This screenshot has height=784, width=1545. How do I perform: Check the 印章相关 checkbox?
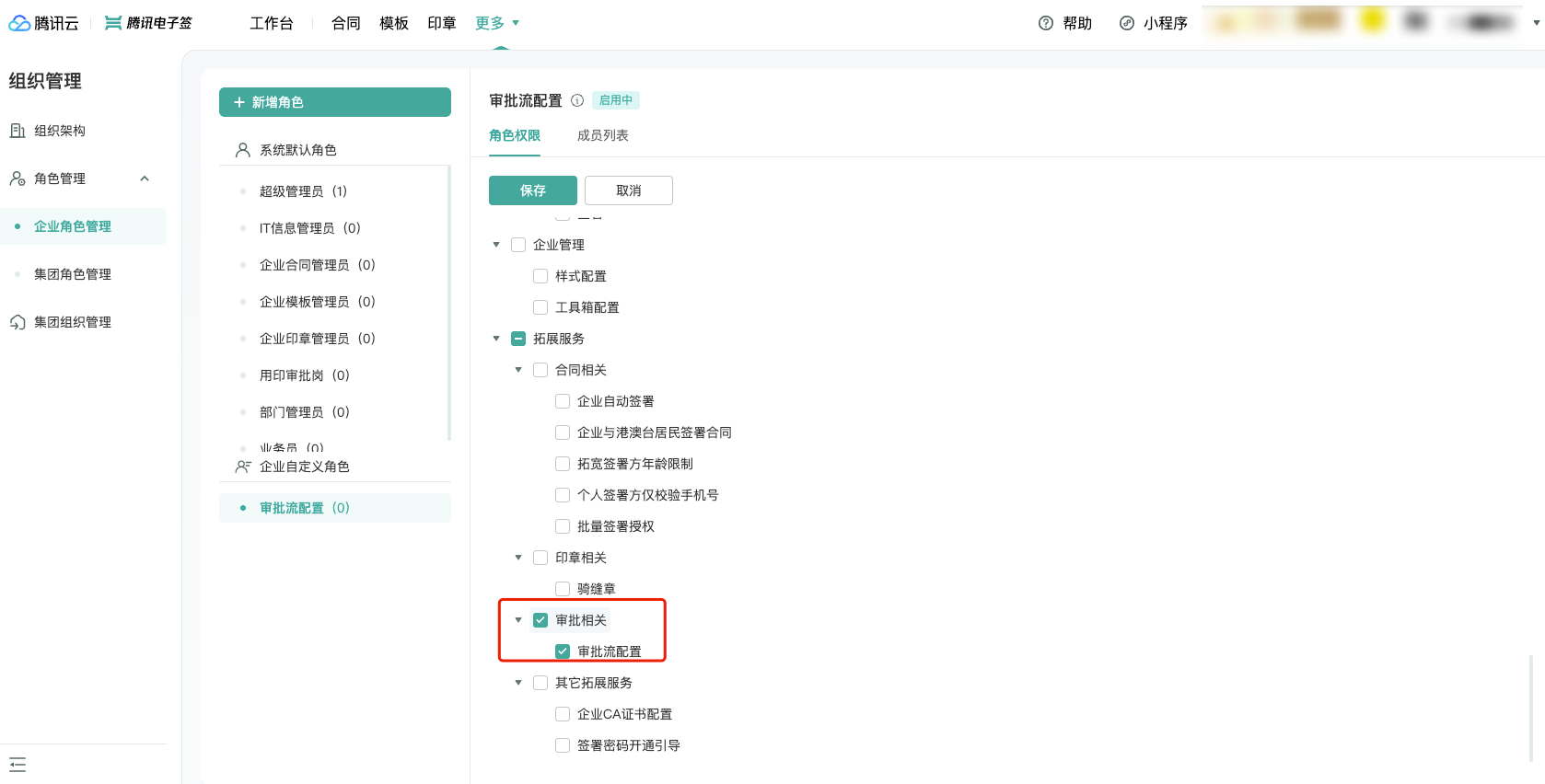tap(540, 558)
